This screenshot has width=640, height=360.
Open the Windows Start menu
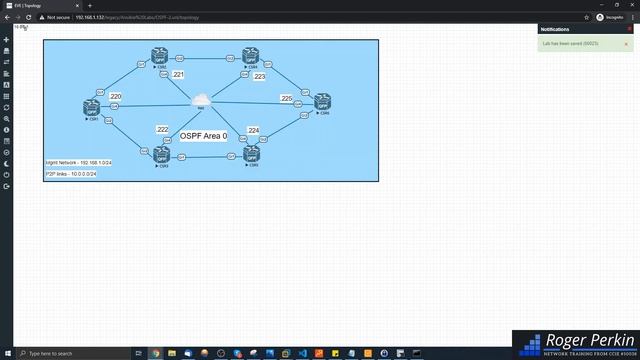pyautogui.click(x=8, y=353)
